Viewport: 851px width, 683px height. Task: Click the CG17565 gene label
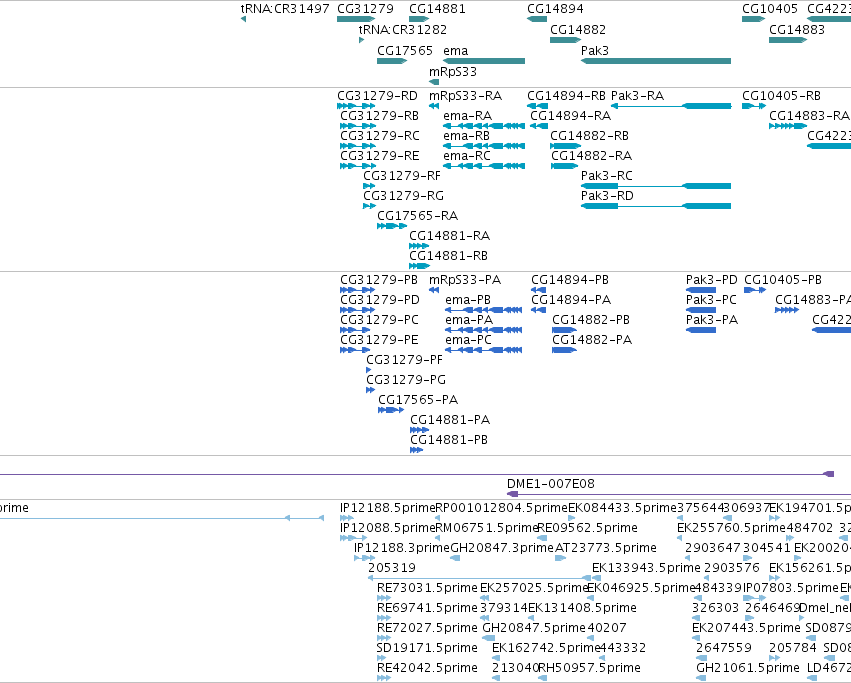click(x=405, y=51)
